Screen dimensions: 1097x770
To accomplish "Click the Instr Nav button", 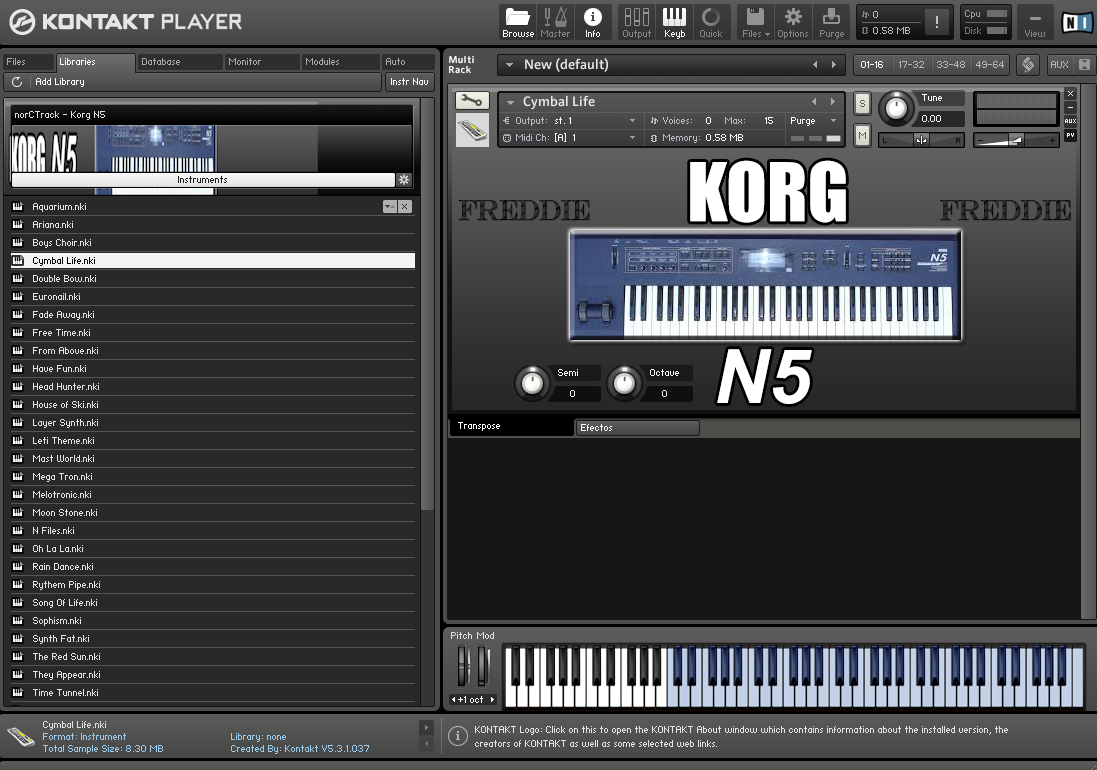I will 409,82.
